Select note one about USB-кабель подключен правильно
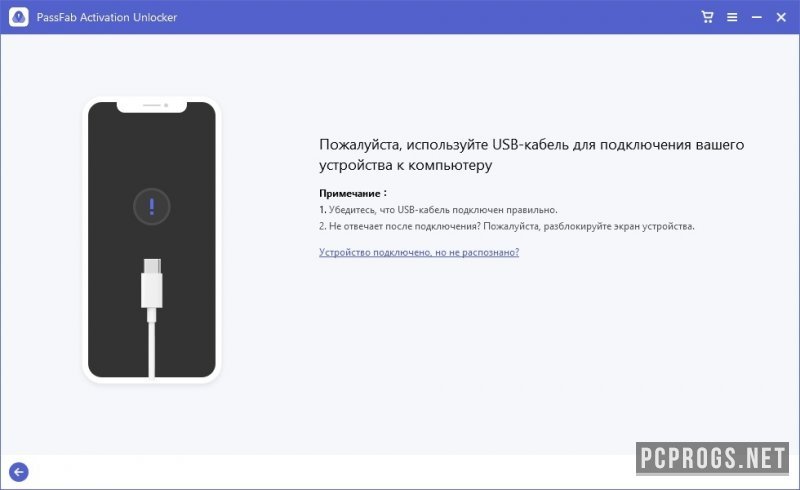Viewport: 800px width, 490px height. point(438,210)
